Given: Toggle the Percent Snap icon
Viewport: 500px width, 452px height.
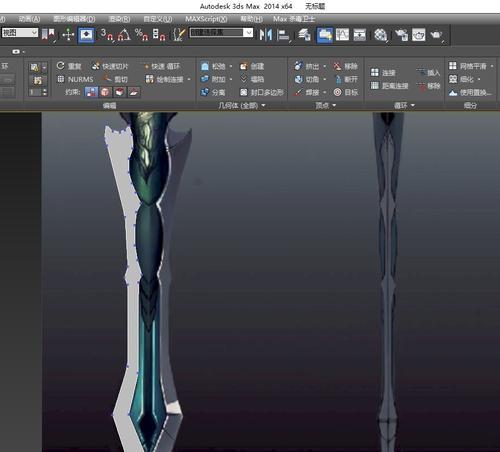Looking at the screenshot, I should [x=141, y=34].
